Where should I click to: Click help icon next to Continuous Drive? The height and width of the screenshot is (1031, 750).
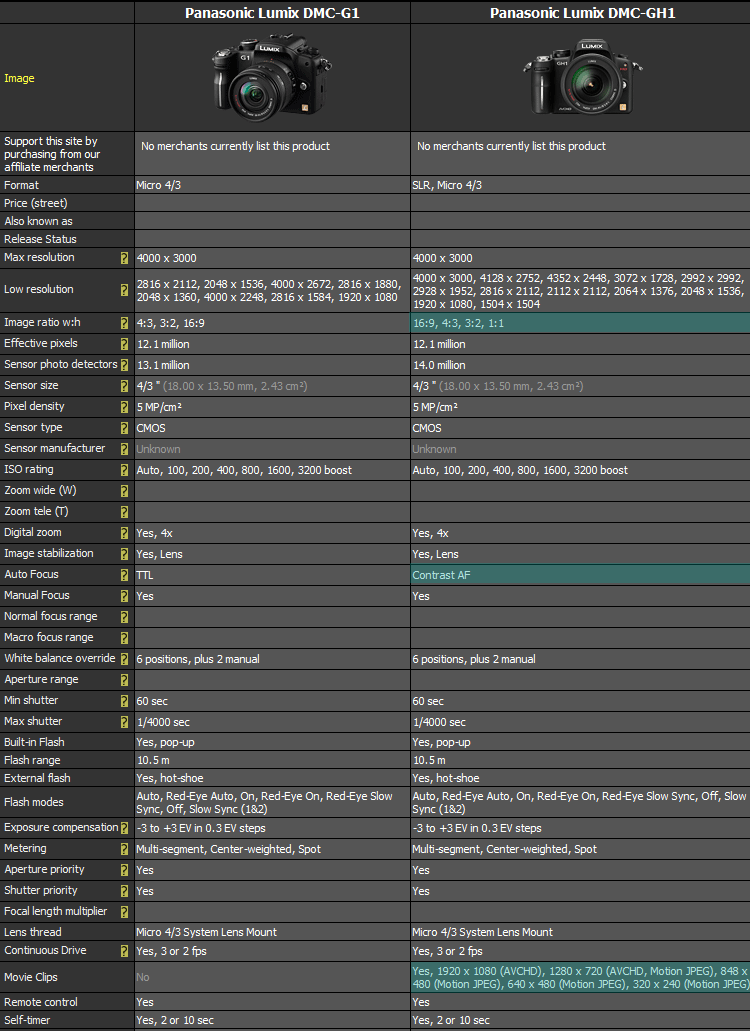124,951
